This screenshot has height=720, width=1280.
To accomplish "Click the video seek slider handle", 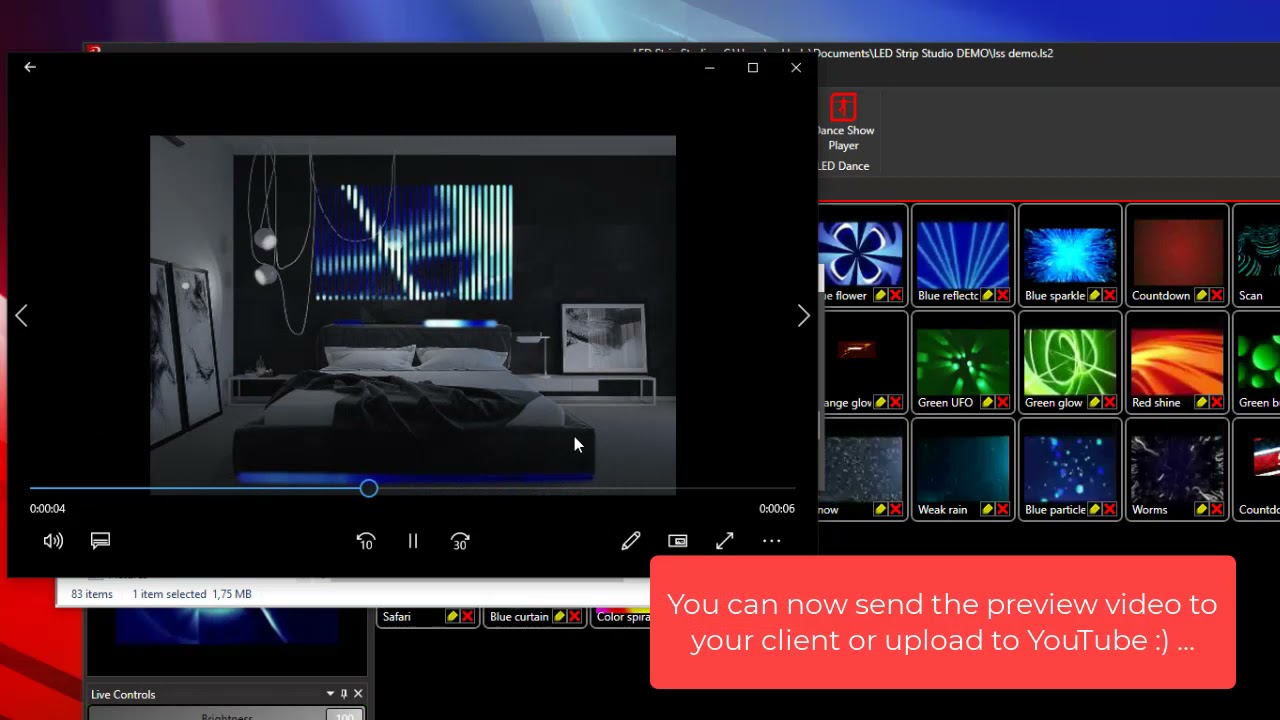I will pos(369,488).
